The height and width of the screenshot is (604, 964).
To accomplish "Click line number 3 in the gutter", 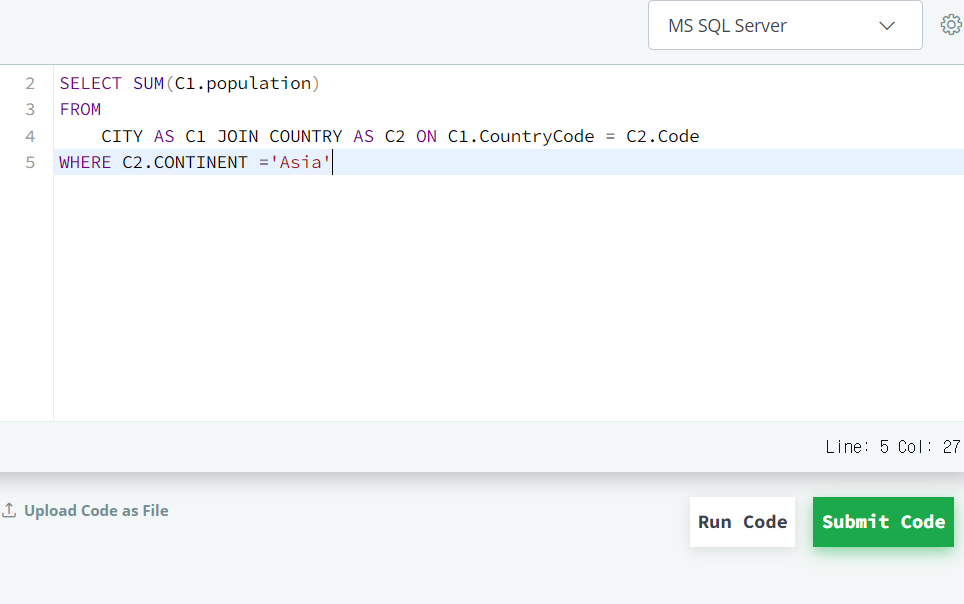I will 30,109.
